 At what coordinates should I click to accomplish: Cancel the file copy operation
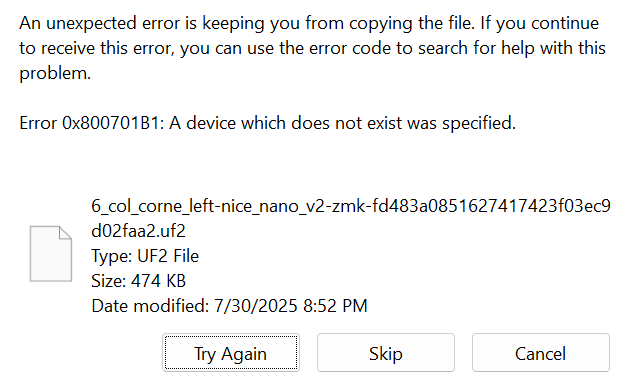click(540, 353)
